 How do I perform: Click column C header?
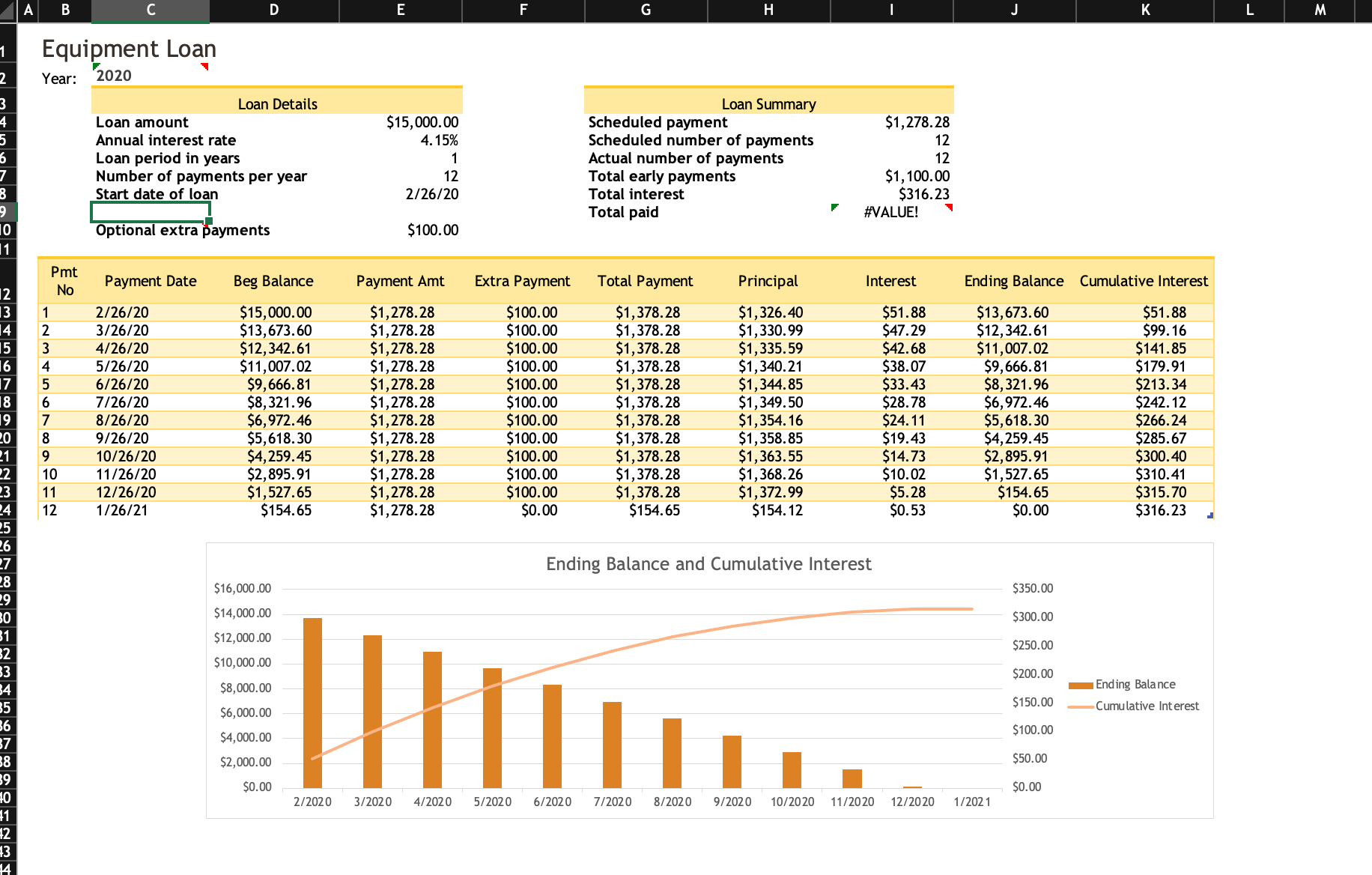(x=151, y=10)
